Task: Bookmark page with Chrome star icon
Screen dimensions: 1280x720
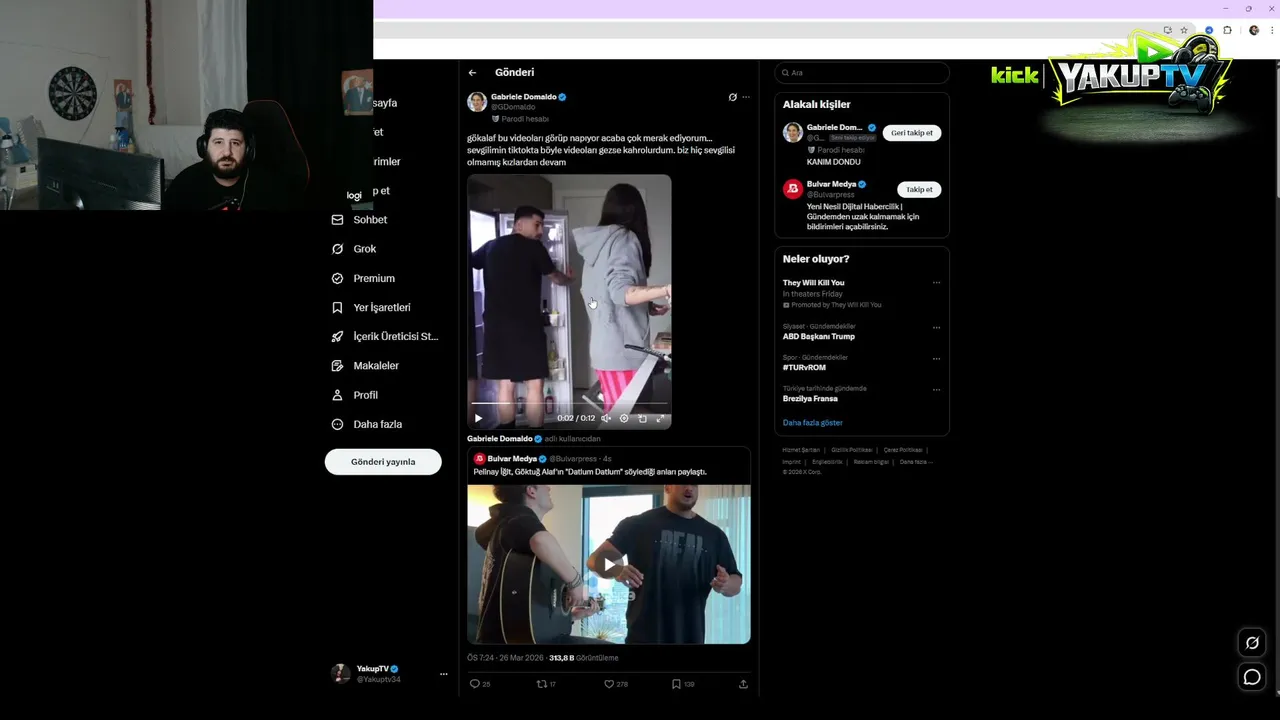Action: [1184, 30]
